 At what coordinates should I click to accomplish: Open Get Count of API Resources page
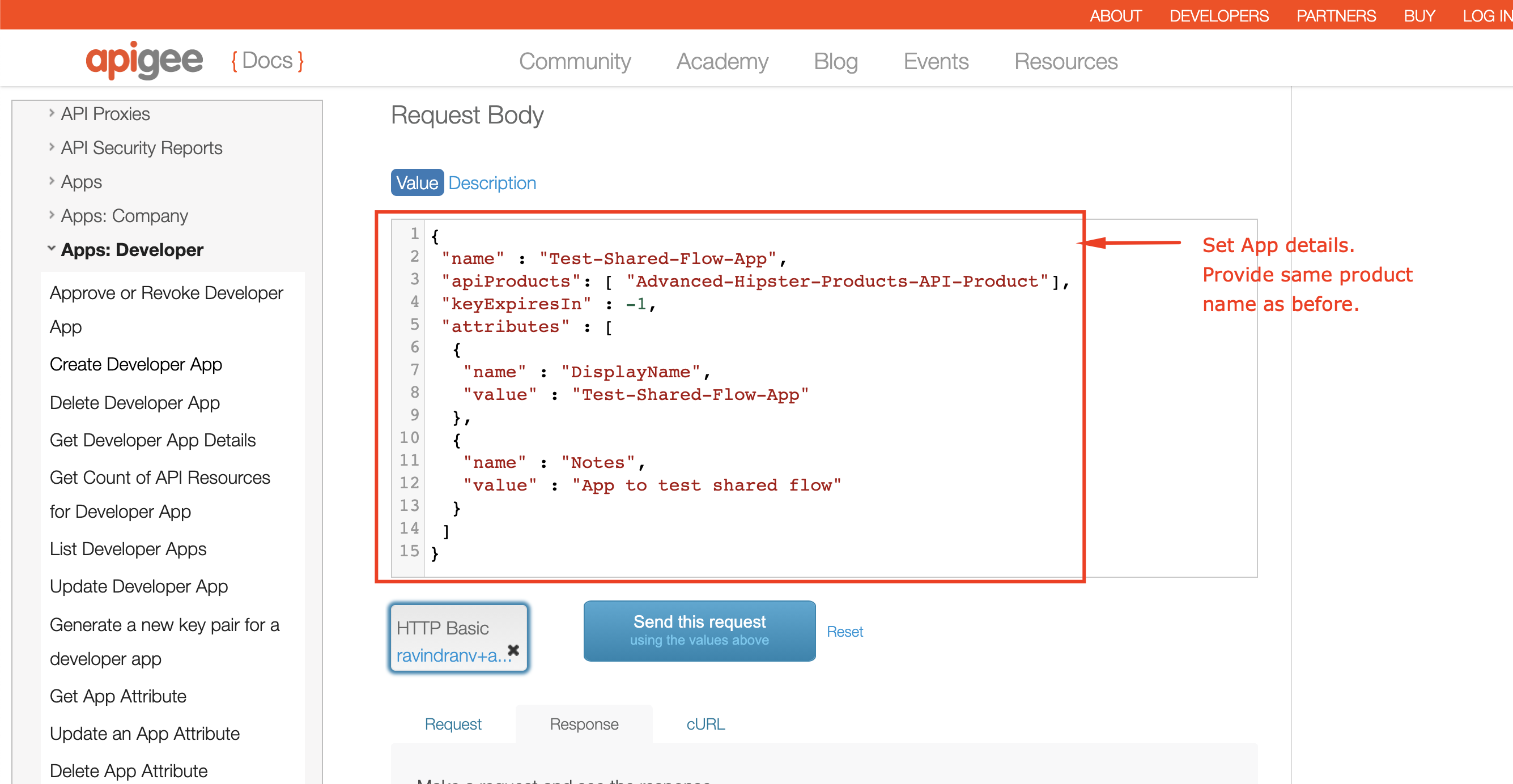(x=160, y=495)
